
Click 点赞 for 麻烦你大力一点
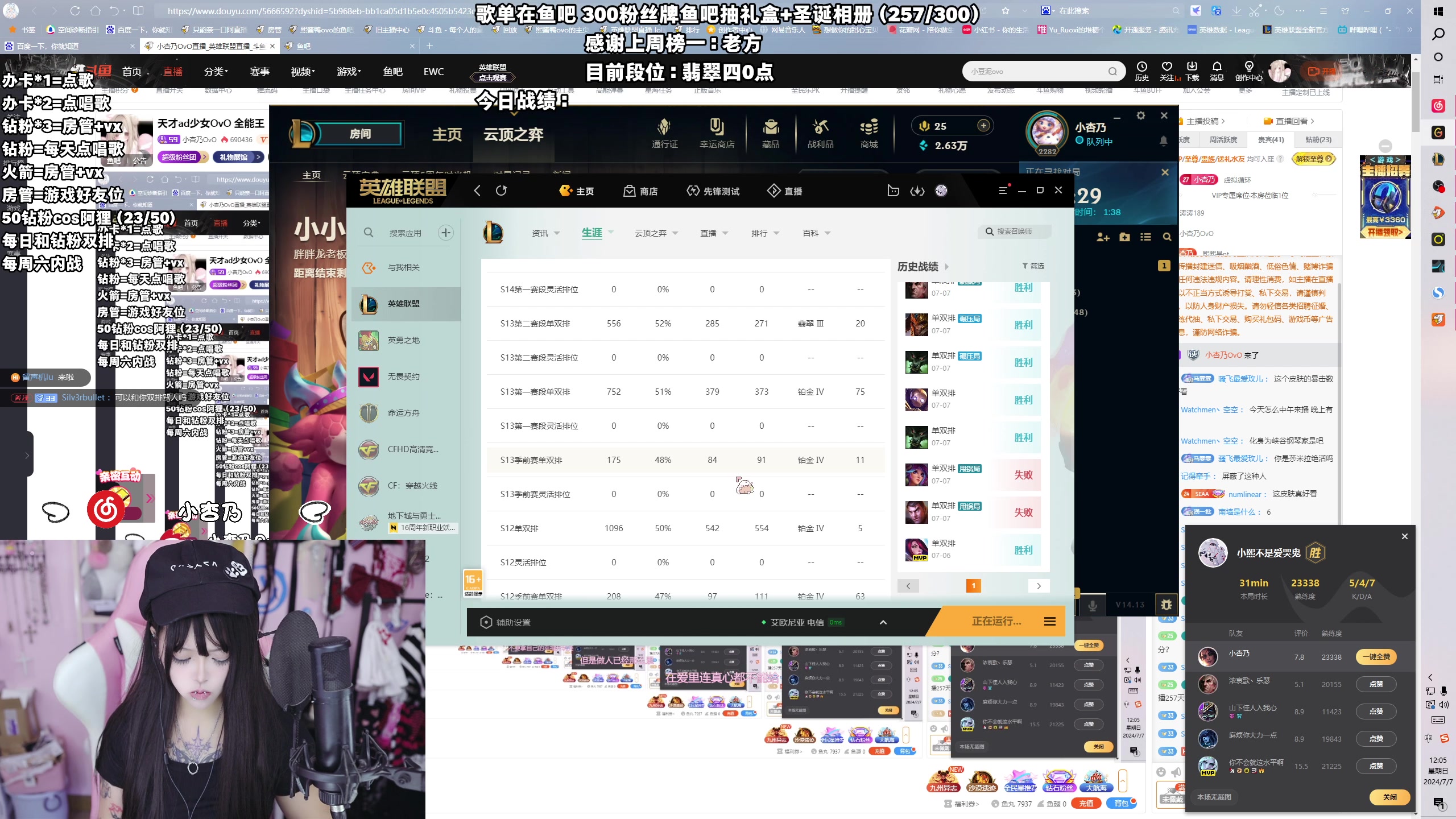tap(1376, 739)
